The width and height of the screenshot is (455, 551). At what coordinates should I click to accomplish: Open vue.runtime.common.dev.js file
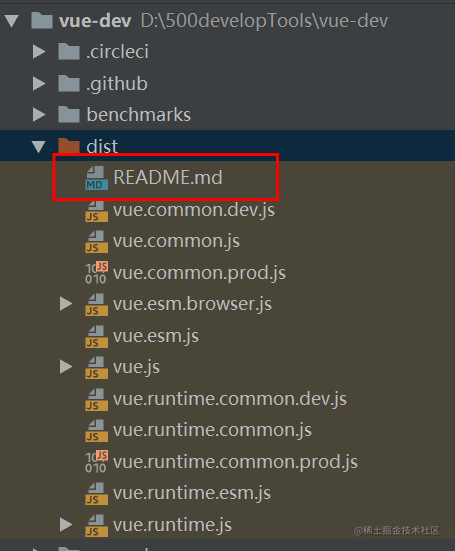pyautogui.click(x=230, y=399)
